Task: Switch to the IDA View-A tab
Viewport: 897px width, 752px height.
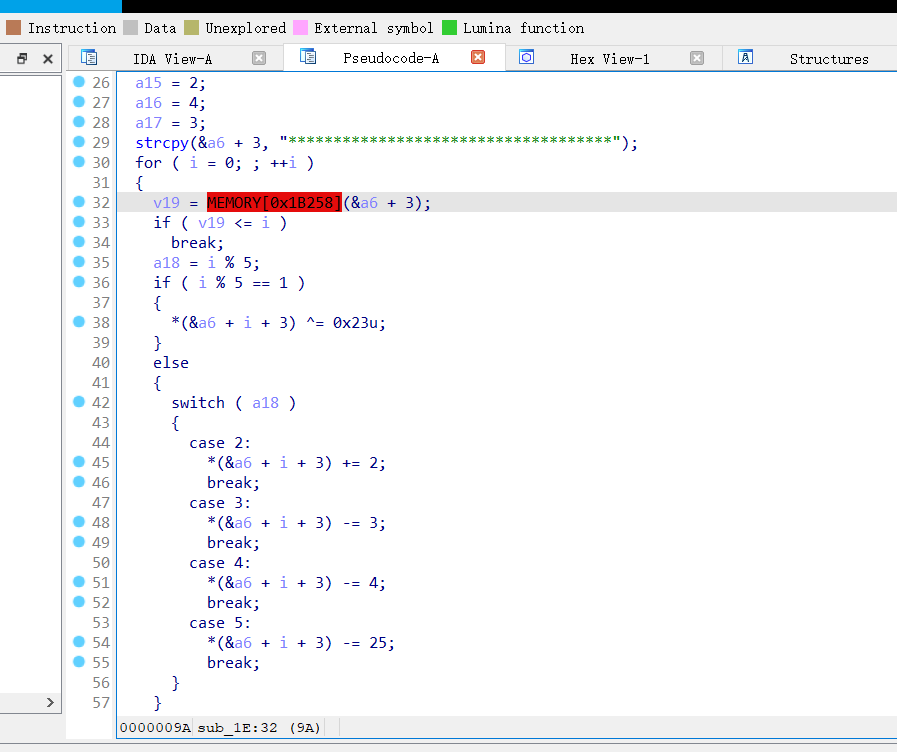Action: click(x=172, y=59)
